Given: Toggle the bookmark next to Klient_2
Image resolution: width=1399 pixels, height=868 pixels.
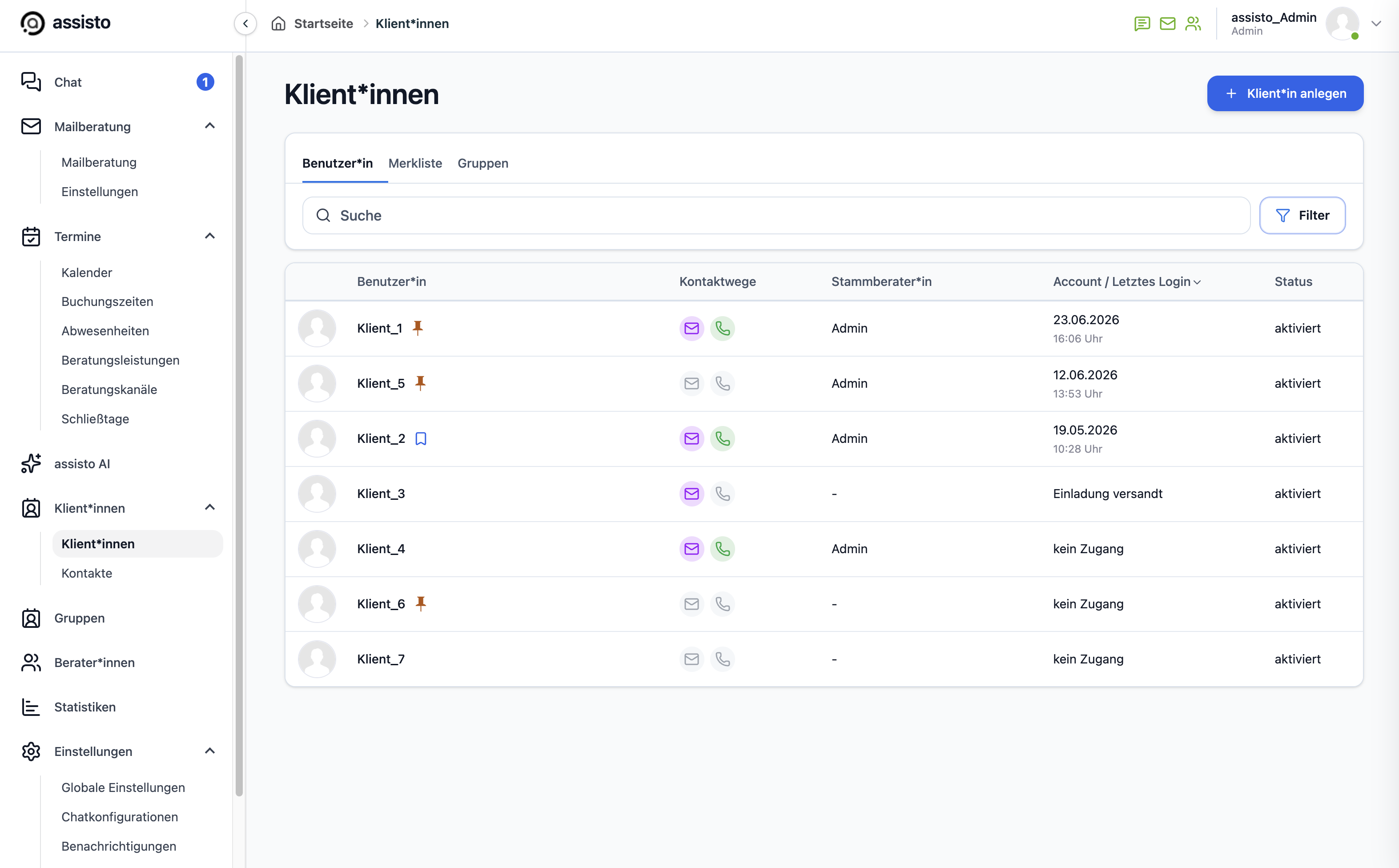Looking at the screenshot, I should (421, 438).
